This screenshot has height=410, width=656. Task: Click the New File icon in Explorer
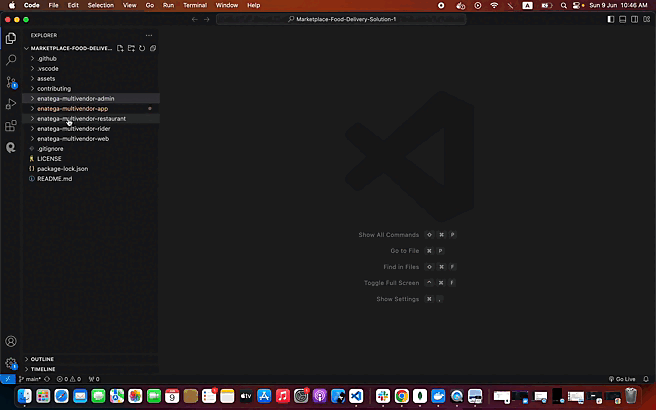click(x=120, y=48)
